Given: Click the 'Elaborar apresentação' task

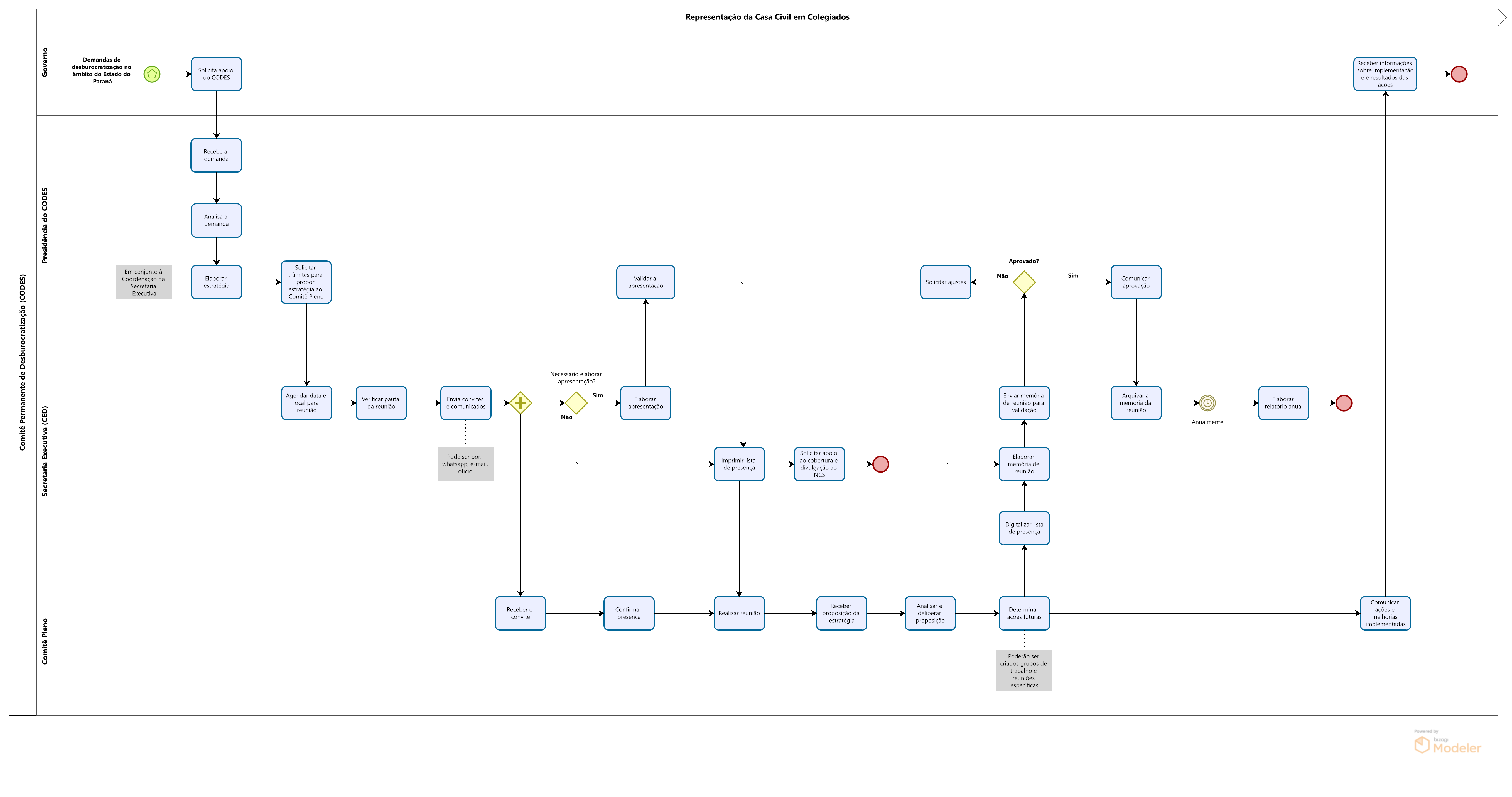Looking at the screenshot, I should [x=646, y=403].
